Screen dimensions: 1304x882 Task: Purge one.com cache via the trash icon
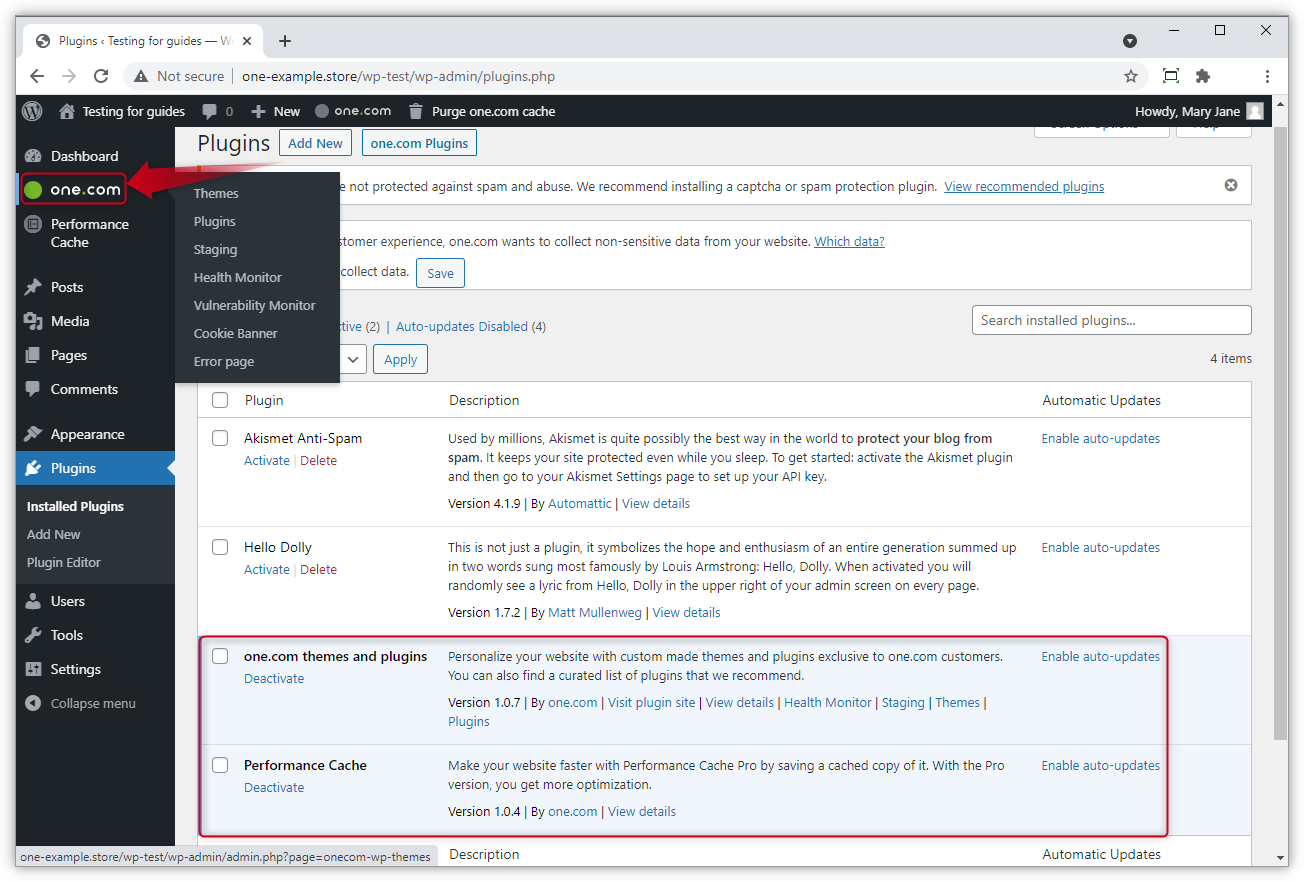[415, 111]
